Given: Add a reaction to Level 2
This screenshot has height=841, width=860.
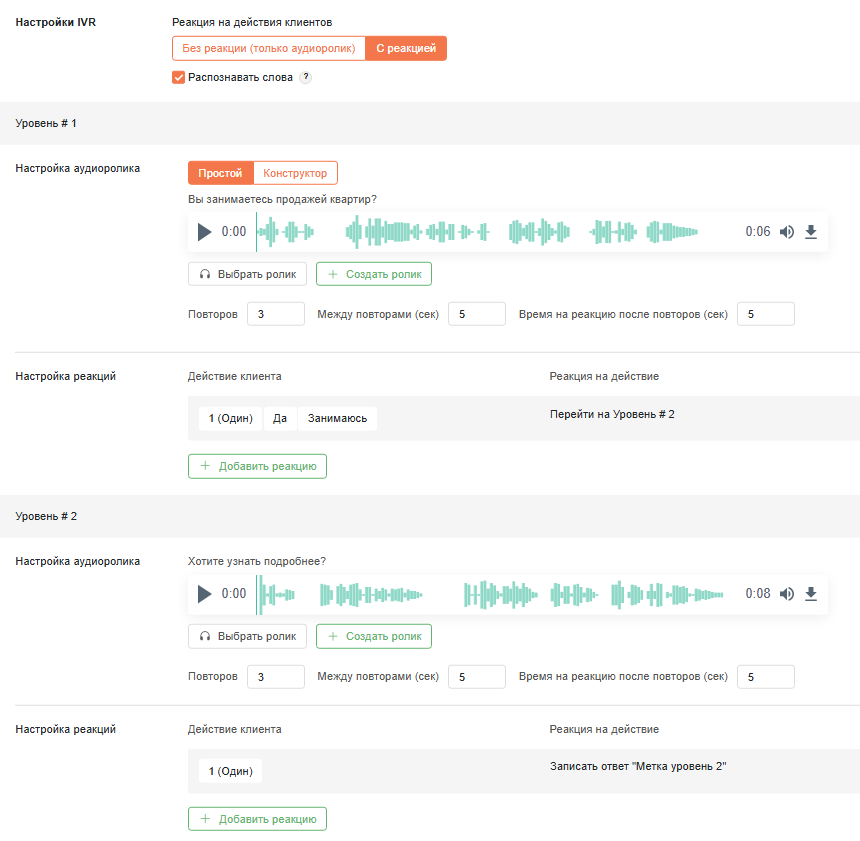Looking at the screenshot, I should (257, 819).
